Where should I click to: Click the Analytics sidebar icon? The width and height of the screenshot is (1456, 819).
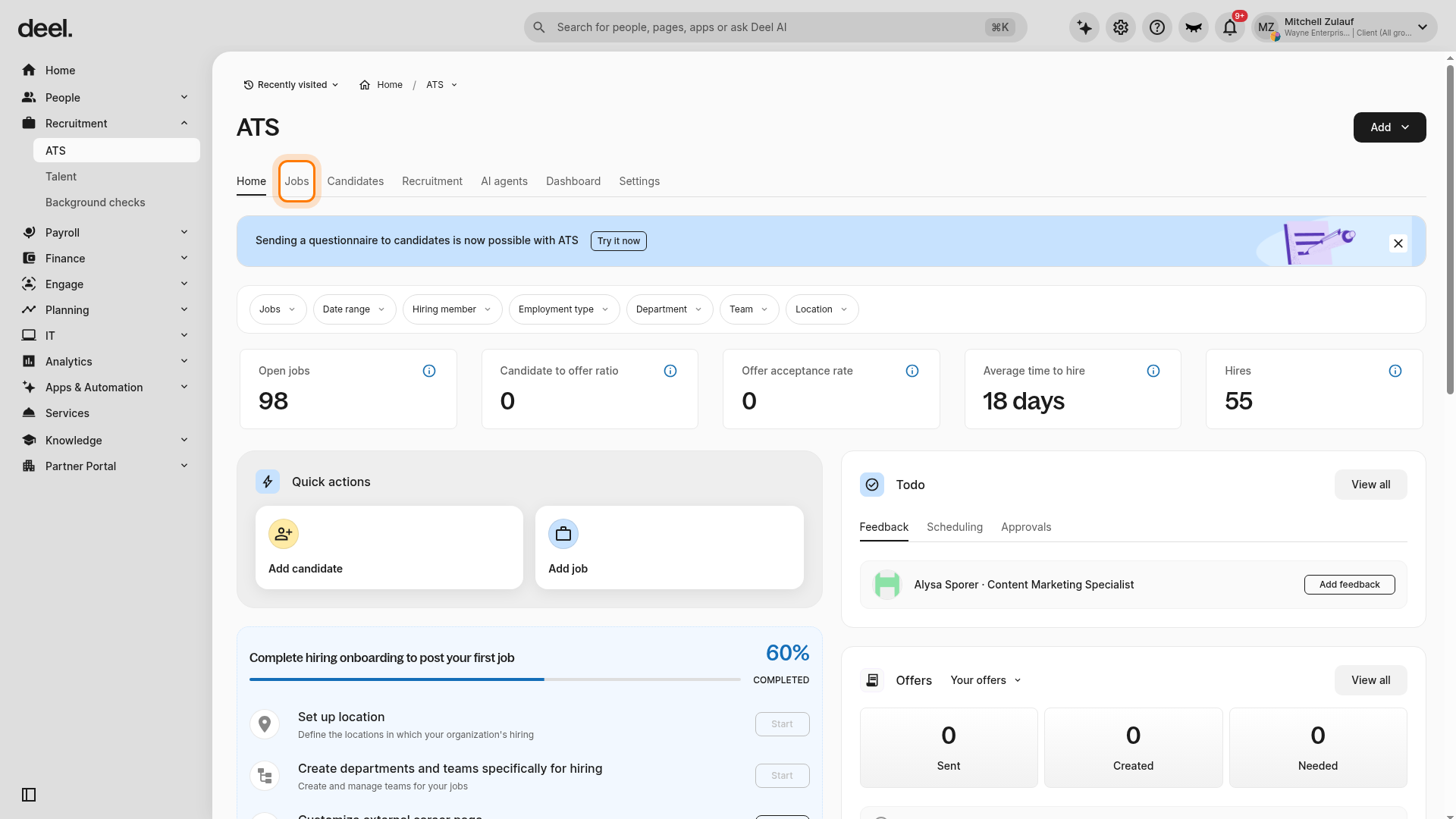tap(29, 362)
